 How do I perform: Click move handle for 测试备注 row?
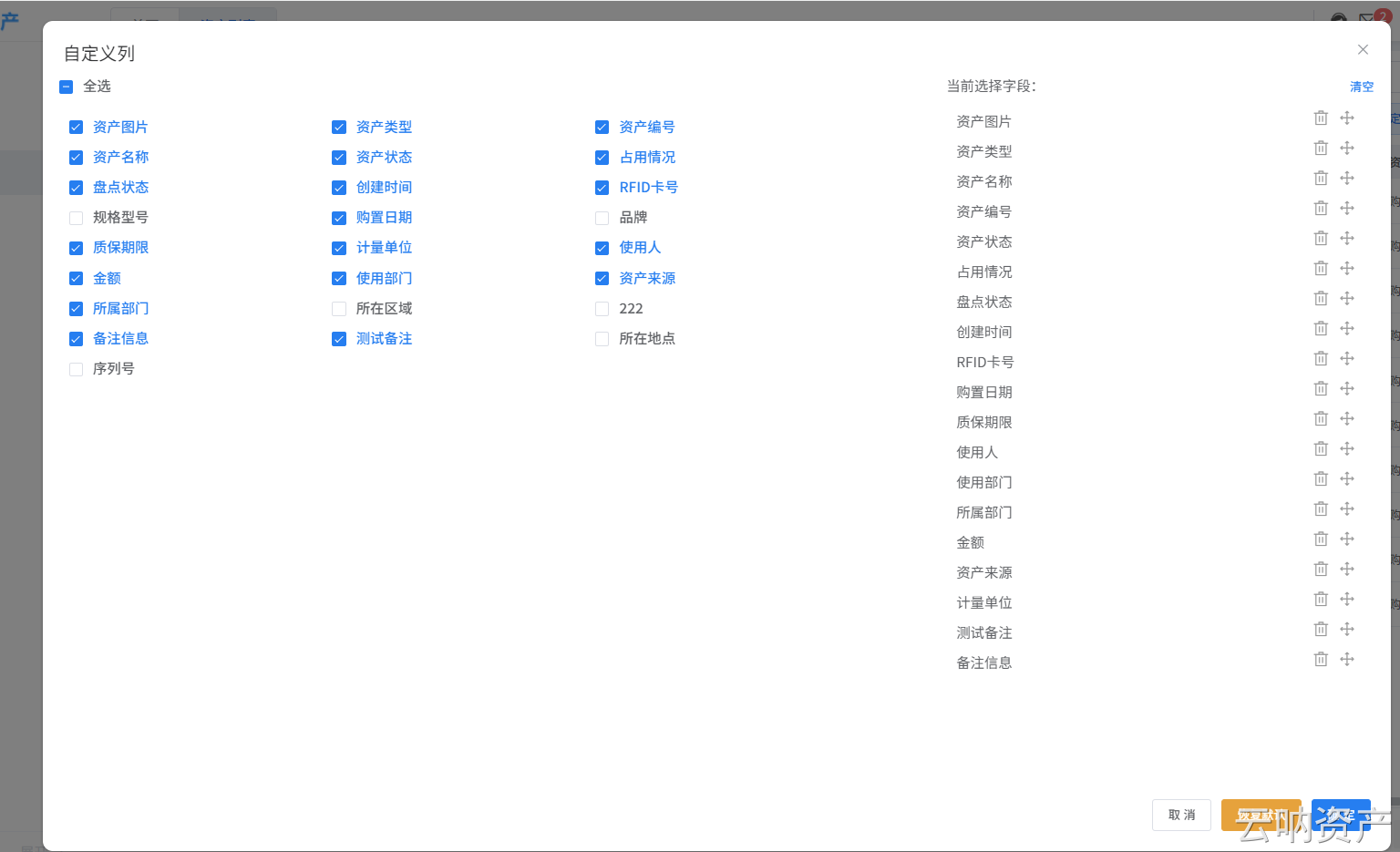pos(1347,629)
